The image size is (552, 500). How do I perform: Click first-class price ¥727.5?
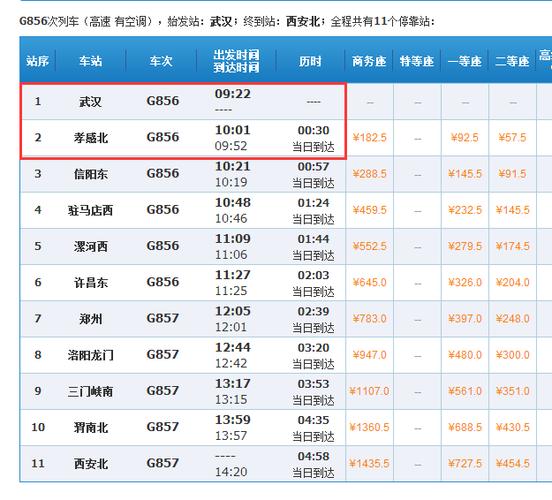click(465, 463)
